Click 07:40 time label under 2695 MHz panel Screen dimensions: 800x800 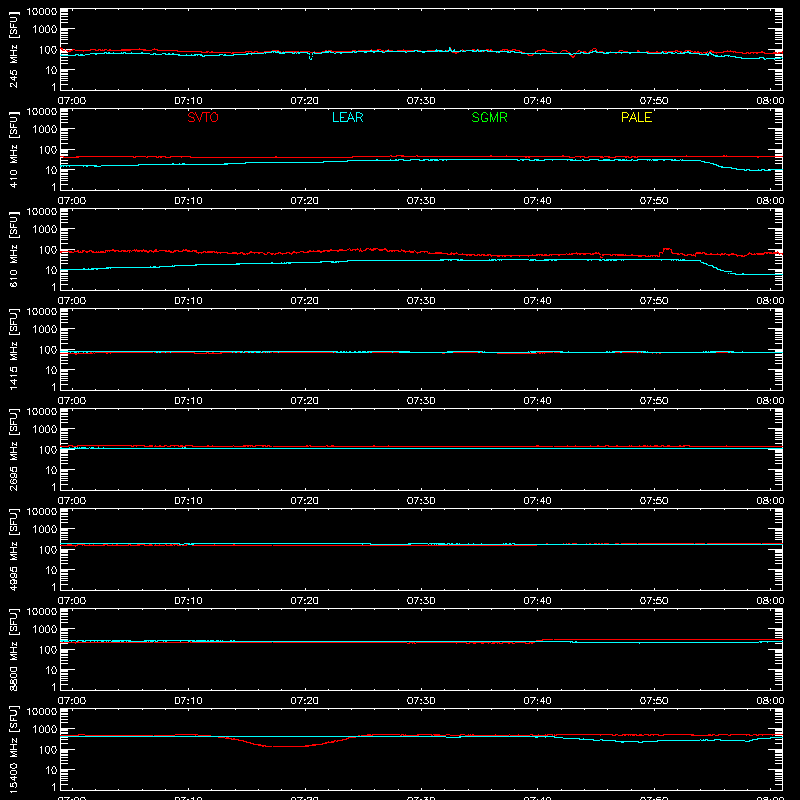537,501
